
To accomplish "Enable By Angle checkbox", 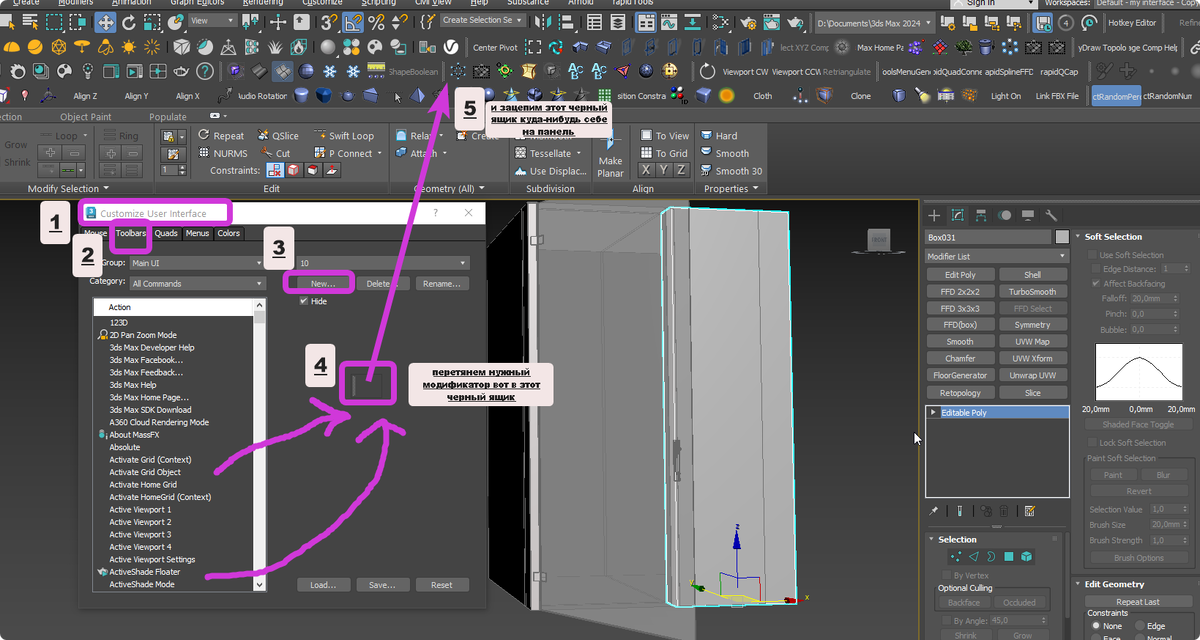I will [x=946, y=621].
